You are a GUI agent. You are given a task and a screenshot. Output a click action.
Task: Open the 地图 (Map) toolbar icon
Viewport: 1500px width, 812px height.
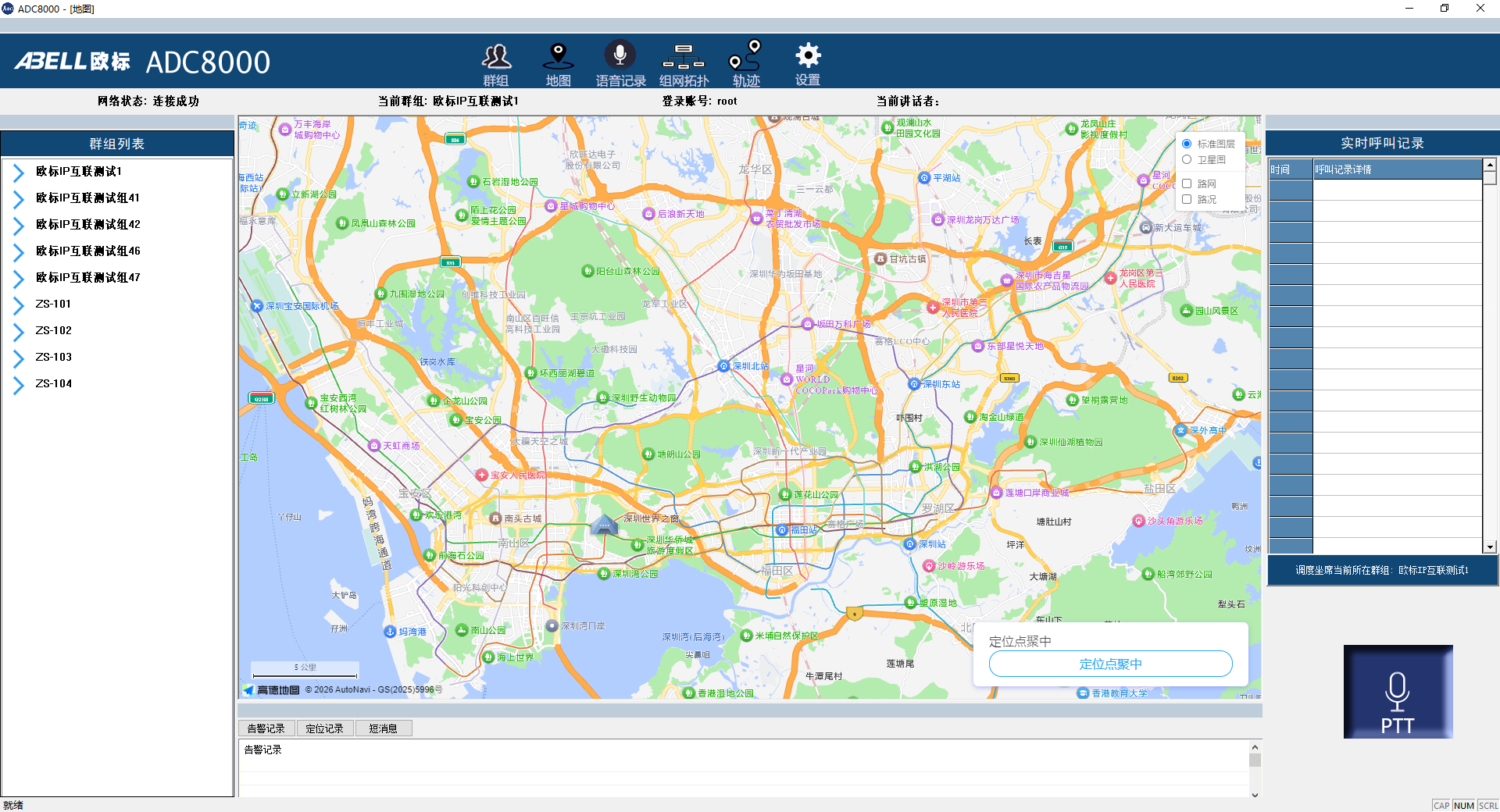(x=558, y=64)
